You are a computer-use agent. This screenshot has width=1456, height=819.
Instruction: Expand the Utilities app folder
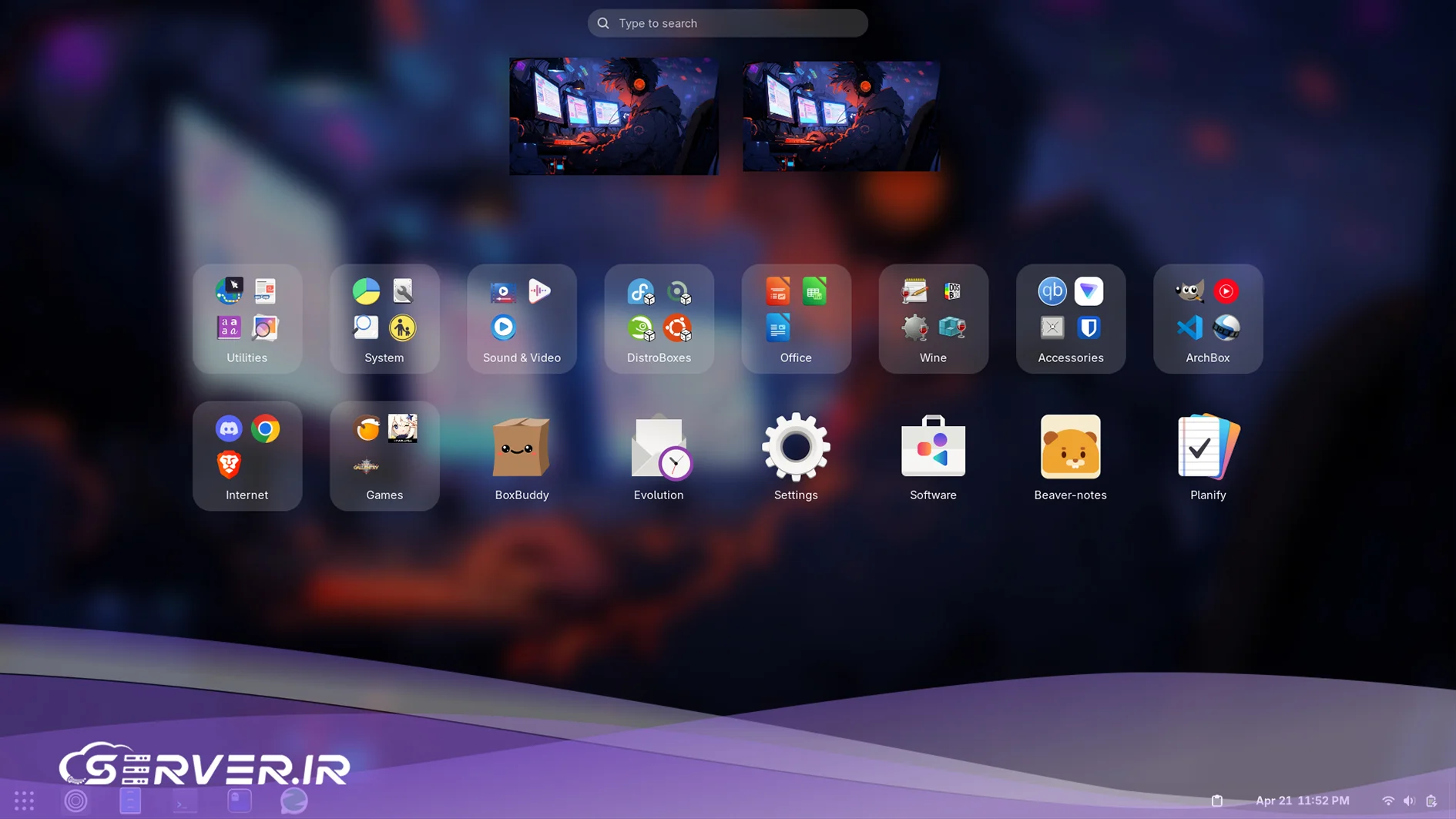coord(247,319)
